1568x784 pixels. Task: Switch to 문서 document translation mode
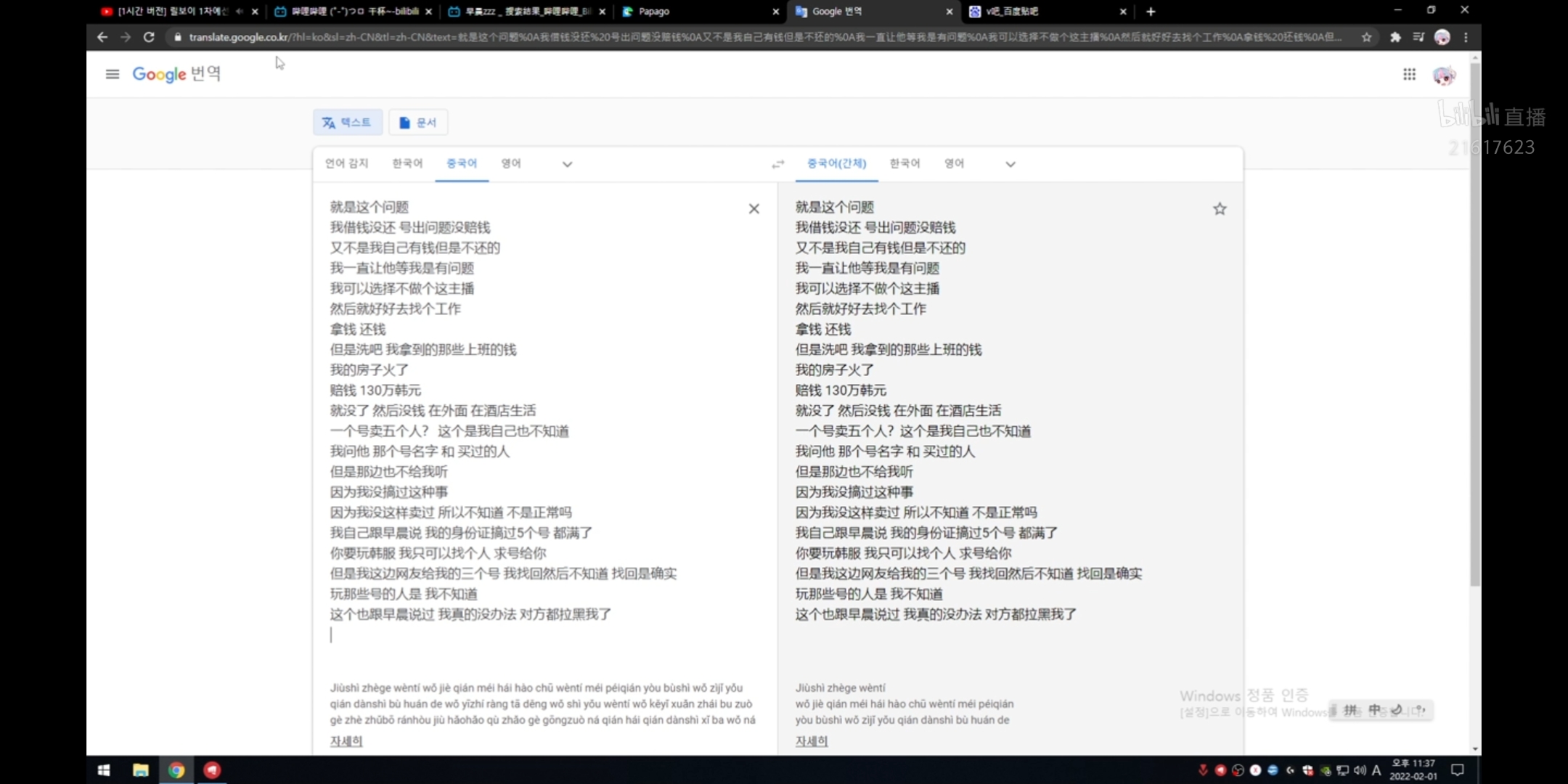click(418, 123)
